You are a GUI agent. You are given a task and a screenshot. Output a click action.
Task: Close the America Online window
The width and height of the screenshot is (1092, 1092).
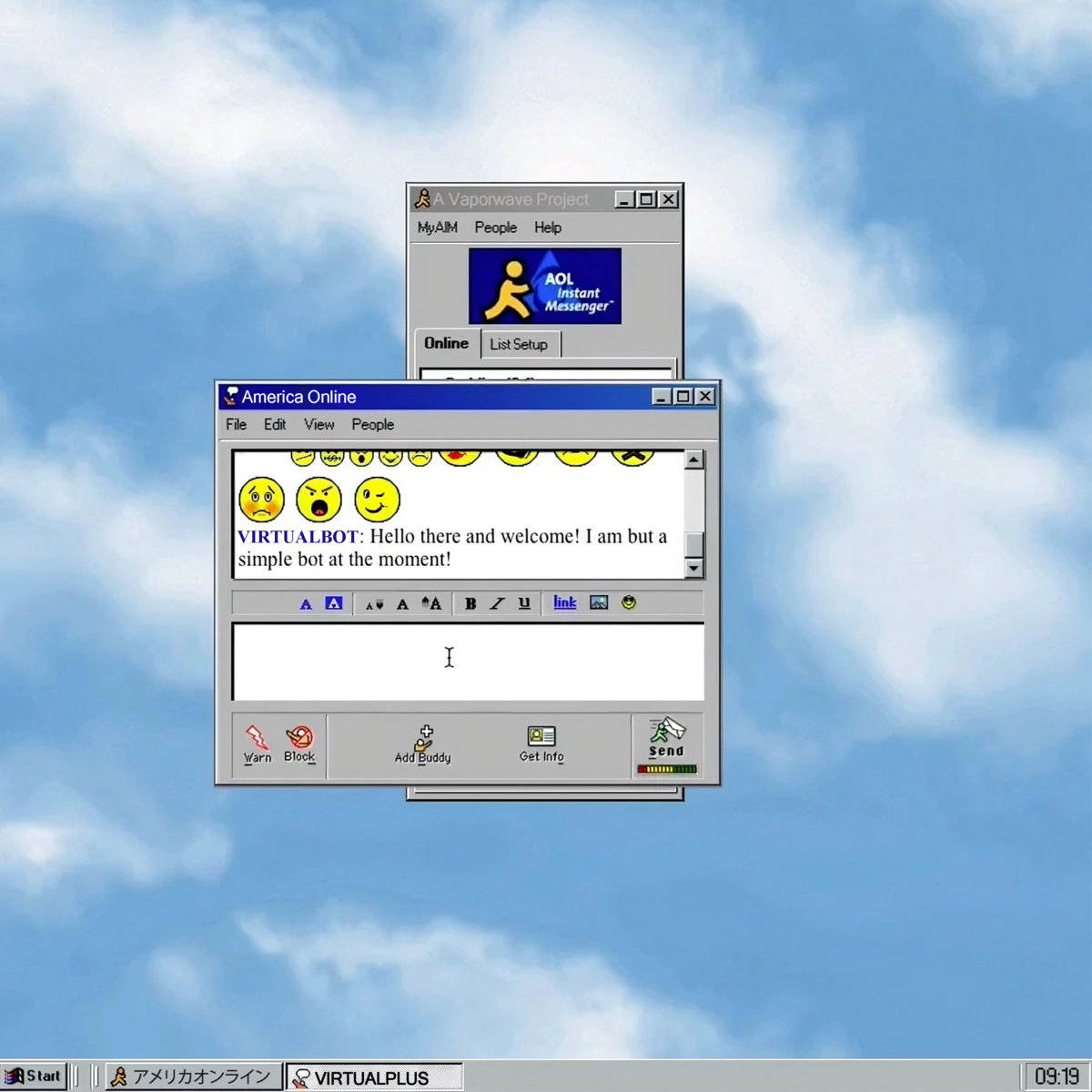[705, 397]
